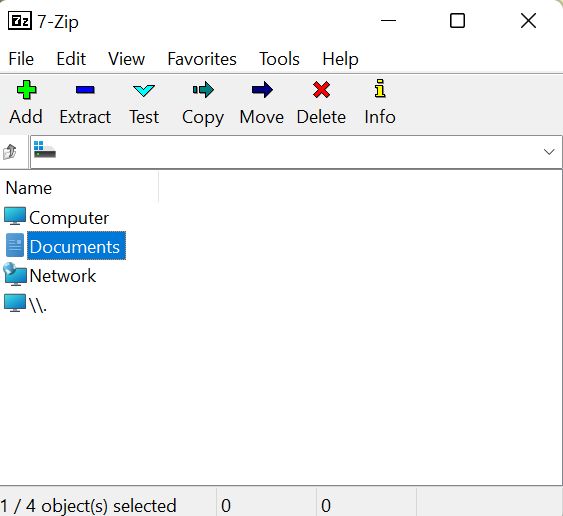This screenshot has height=516, width=563.
Task: Click the Delete button label
Action: (x=321, y=117)
